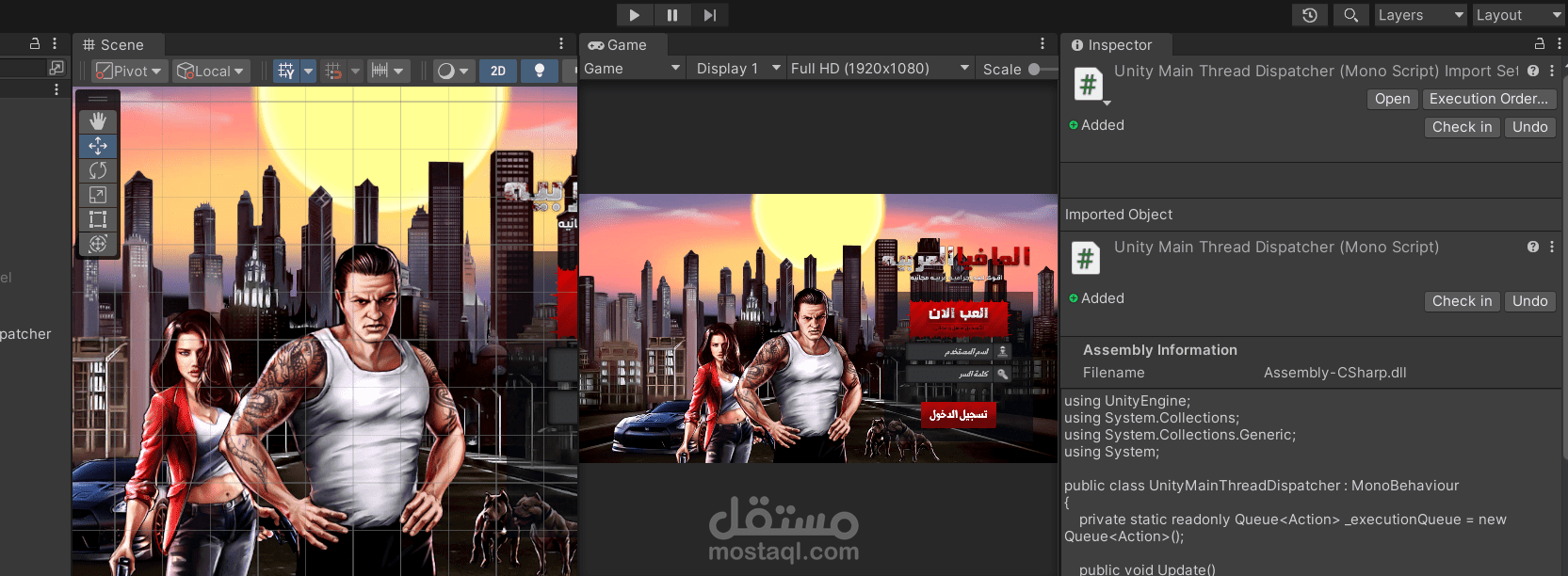
Task: Select the Hand view tool
Action: (x=98, y=121)
